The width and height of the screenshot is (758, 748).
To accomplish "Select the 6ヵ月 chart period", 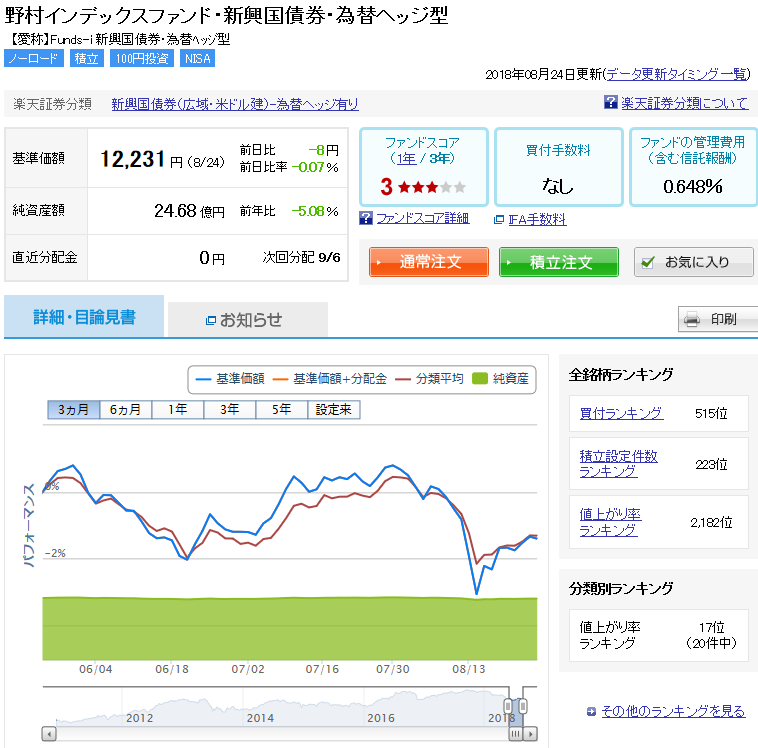I will tap(126, 410).
